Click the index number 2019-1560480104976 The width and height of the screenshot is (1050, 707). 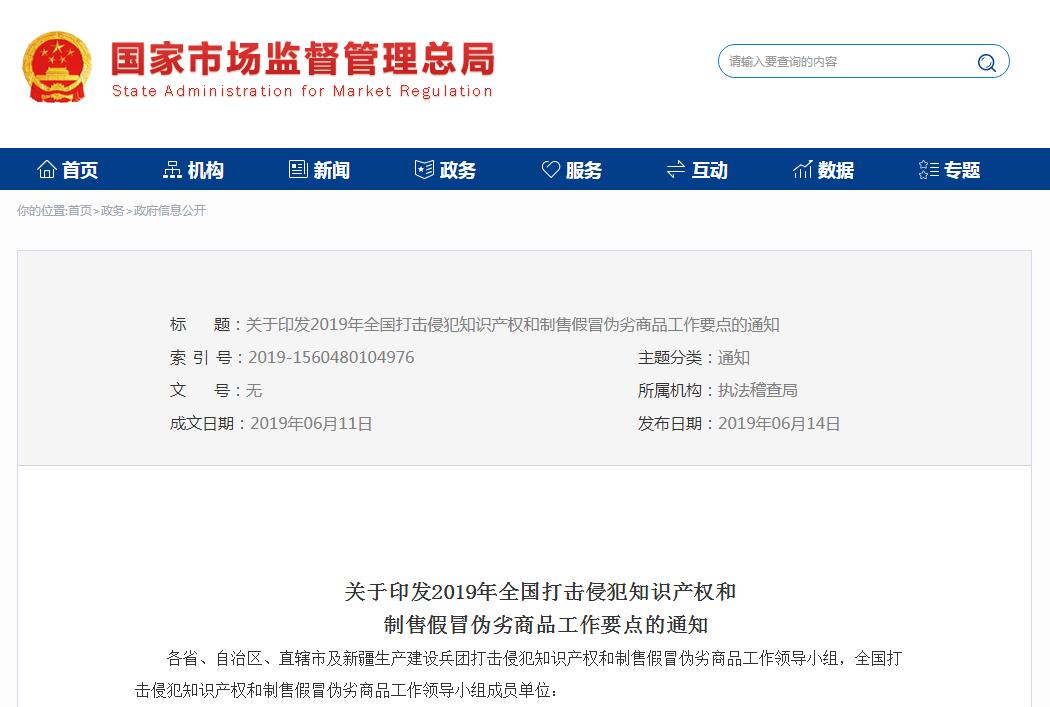(x=331, y=358)
